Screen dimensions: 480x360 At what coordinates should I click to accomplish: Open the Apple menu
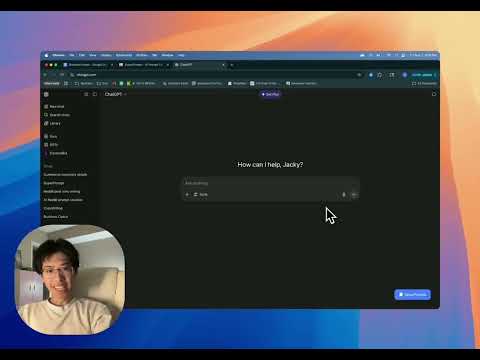click(x=46, y=55)
